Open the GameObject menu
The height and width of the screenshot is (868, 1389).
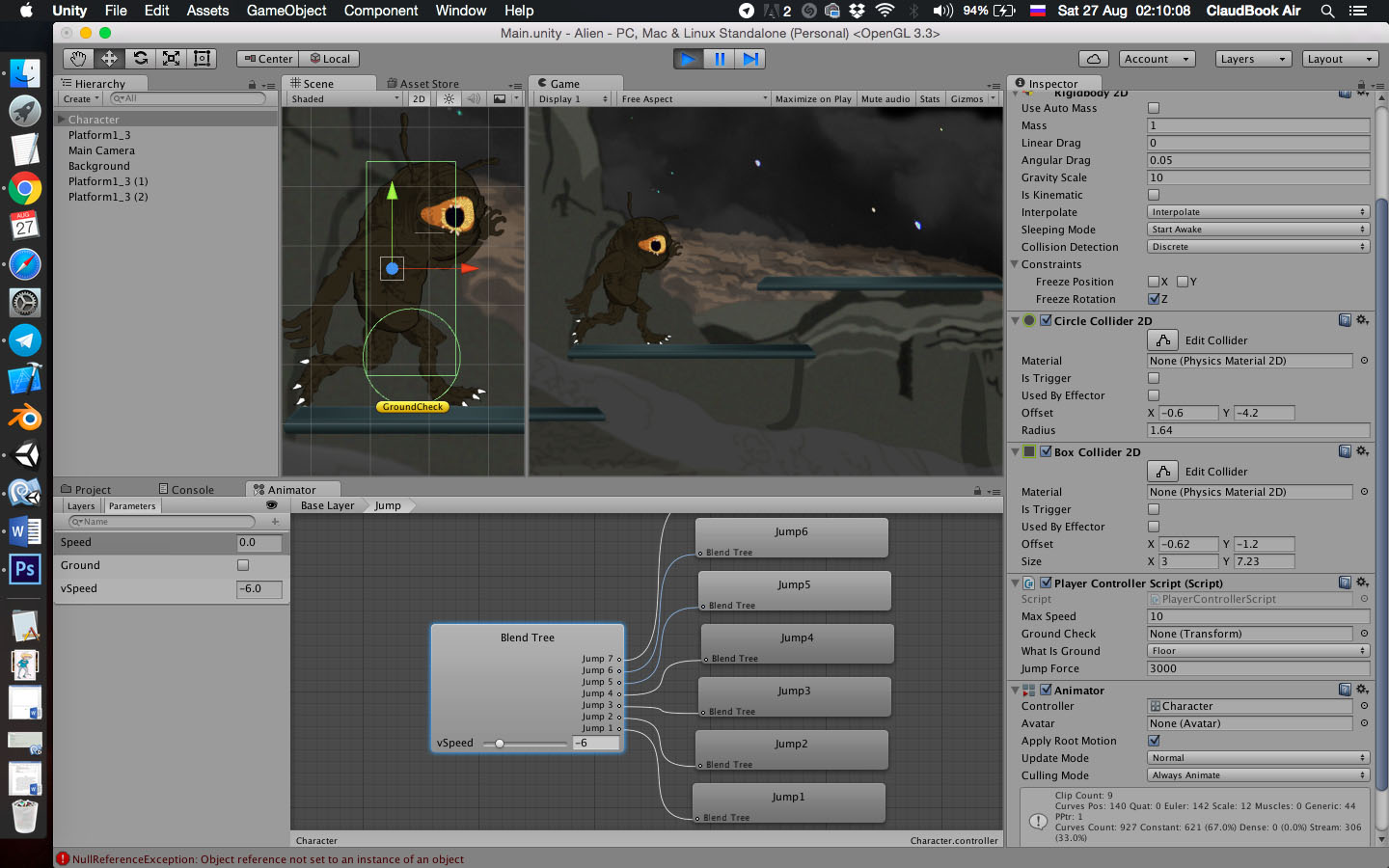pyautogui.click(x=286, y=11)
